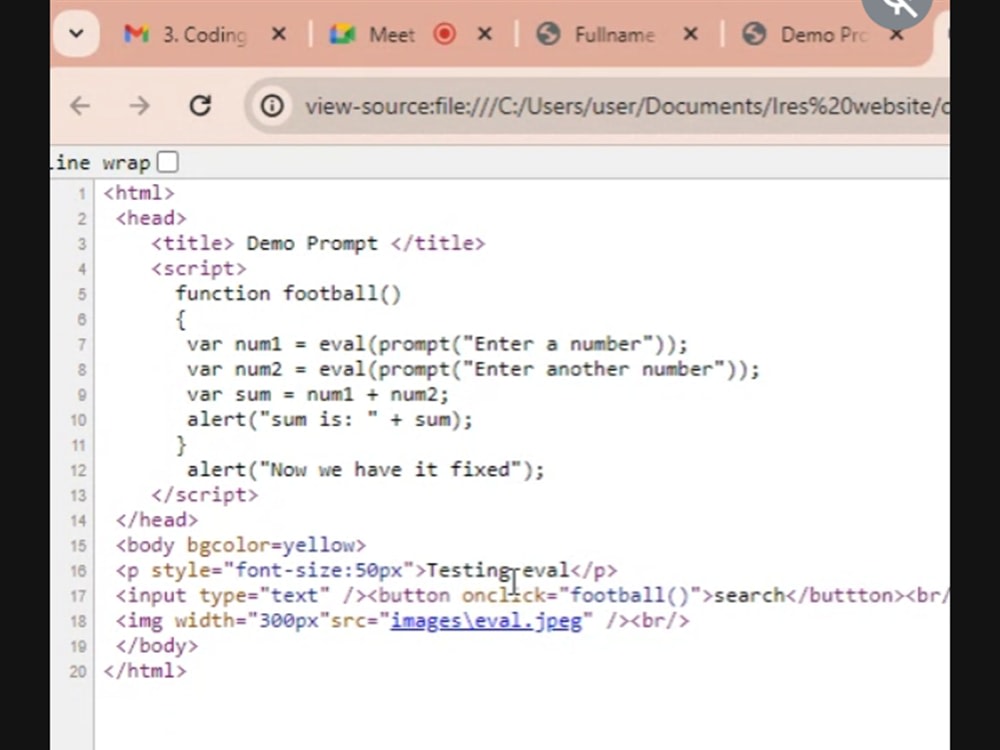Click the Meet favicon on the second tab
The width and height of the screenshot is (1000, 750).
tap(342, 34)
